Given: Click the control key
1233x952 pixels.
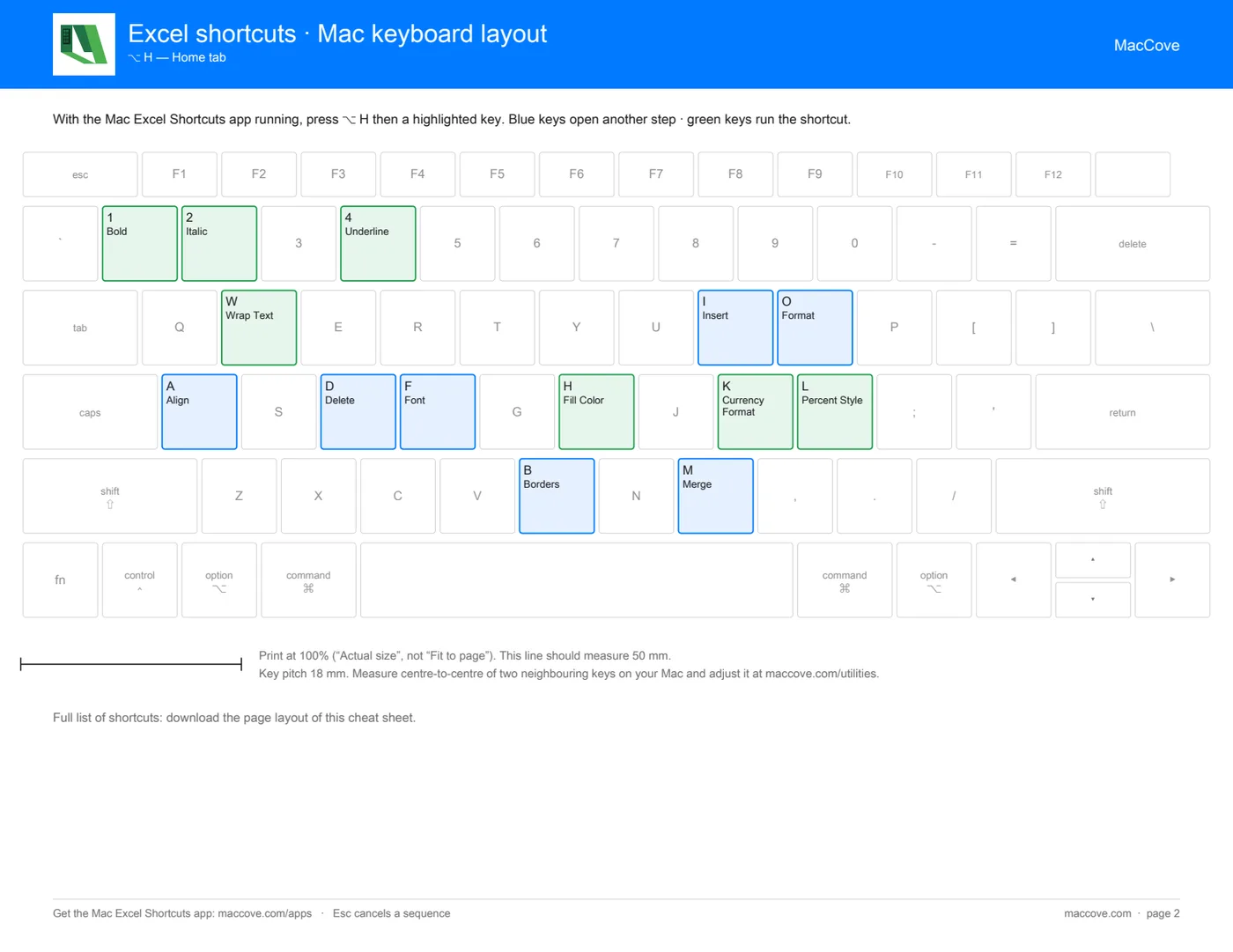Looking at the screenshot, I should 140,579.
